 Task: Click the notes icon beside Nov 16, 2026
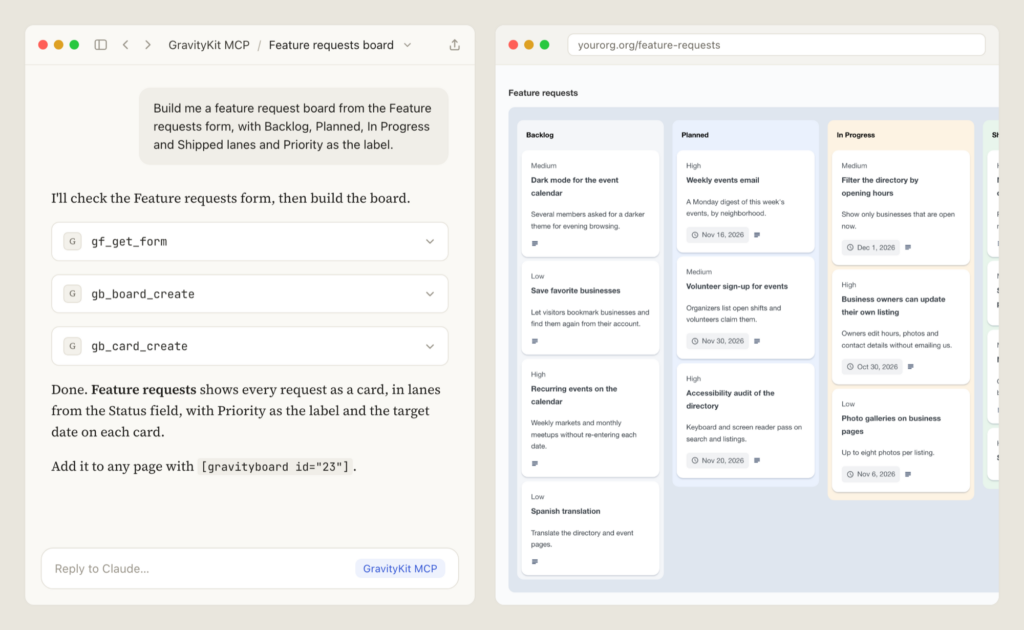click(x=757, y=235)
